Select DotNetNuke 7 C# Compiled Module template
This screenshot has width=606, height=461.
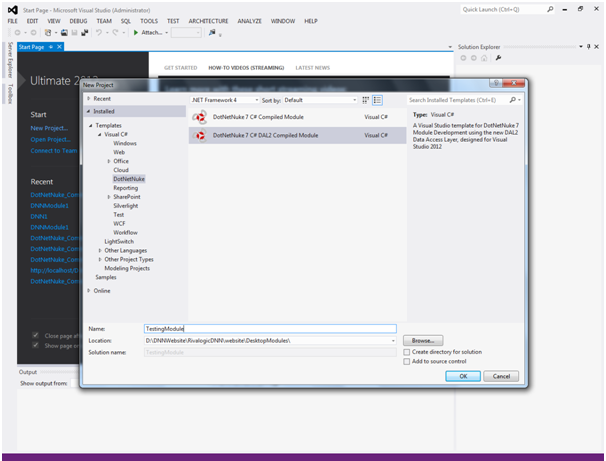click(x=297, y=117)
